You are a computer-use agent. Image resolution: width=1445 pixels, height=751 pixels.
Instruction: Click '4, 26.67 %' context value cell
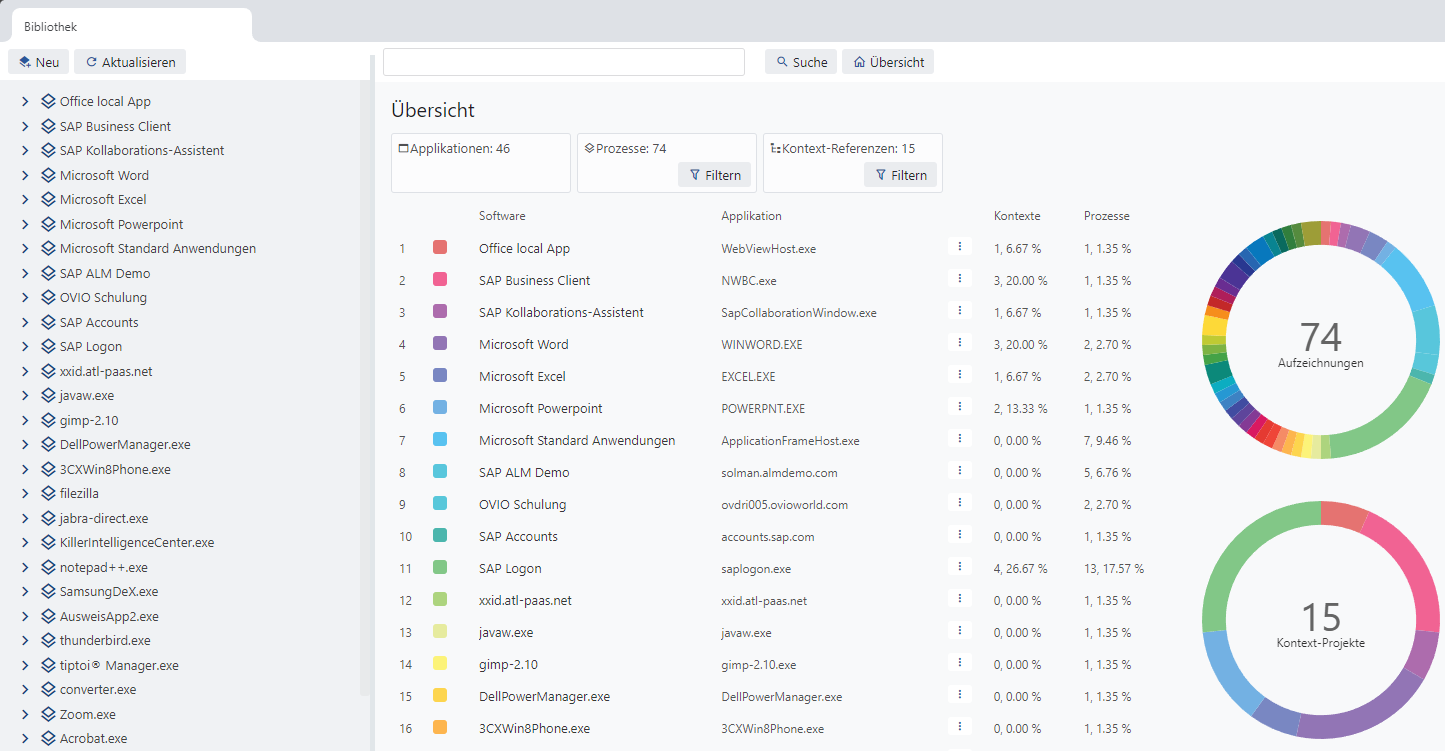coord(1021,569)
